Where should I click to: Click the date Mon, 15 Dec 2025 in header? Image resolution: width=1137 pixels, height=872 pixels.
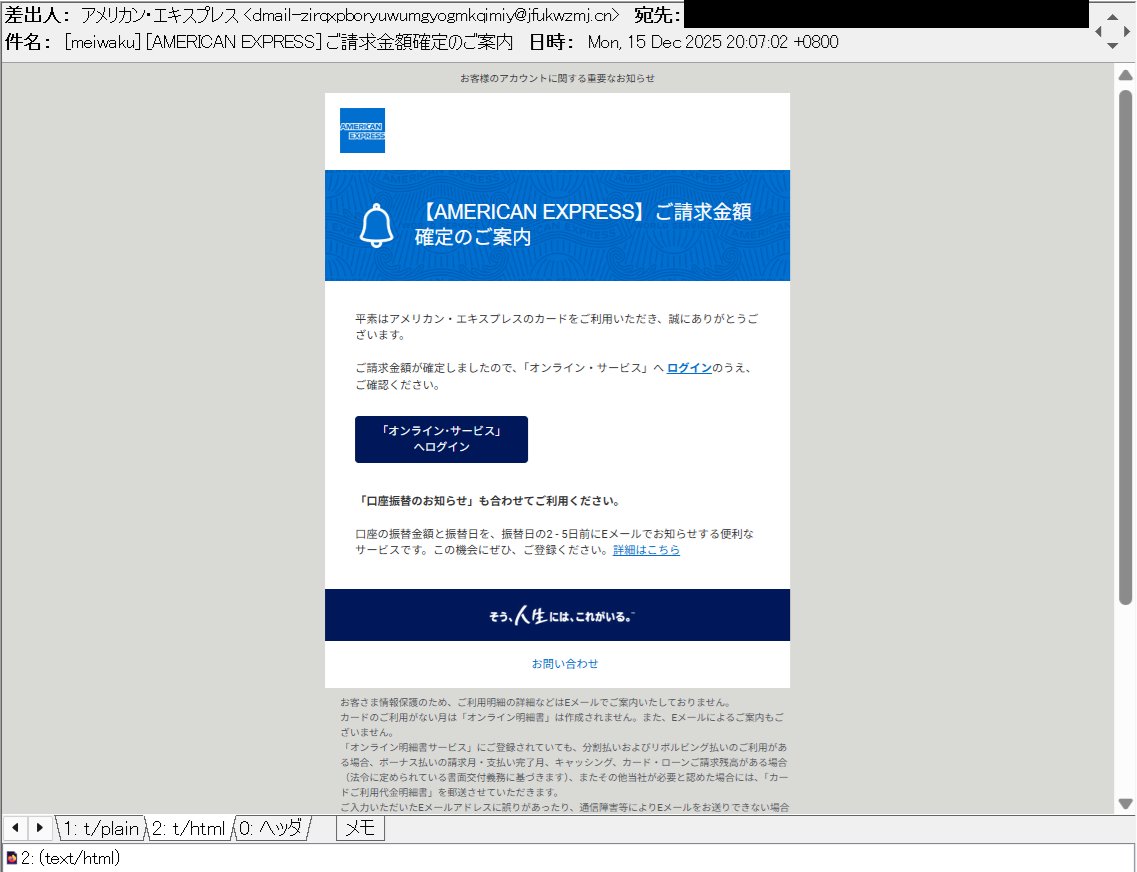[655, 42]
